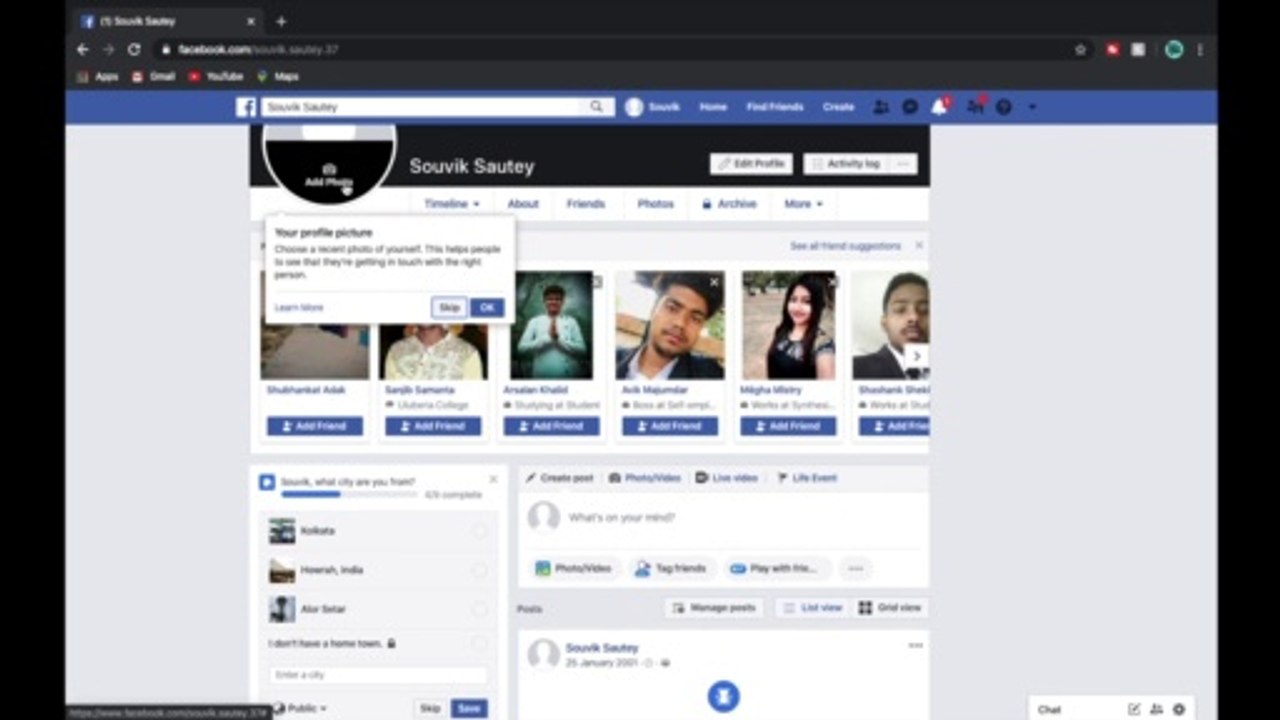Viewport: 1280px width, 720px height.
Task: Add Avik Majumdar as a friend
Action: point(670,426)
